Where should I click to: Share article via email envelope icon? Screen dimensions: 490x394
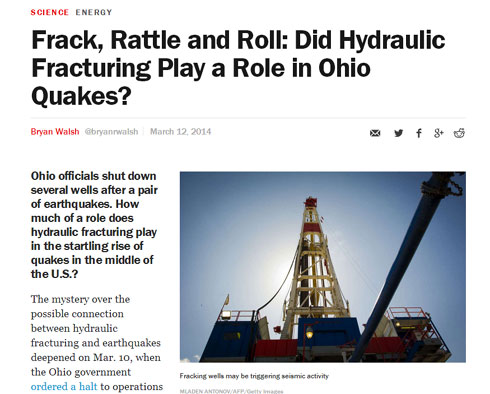click(375, 133)
